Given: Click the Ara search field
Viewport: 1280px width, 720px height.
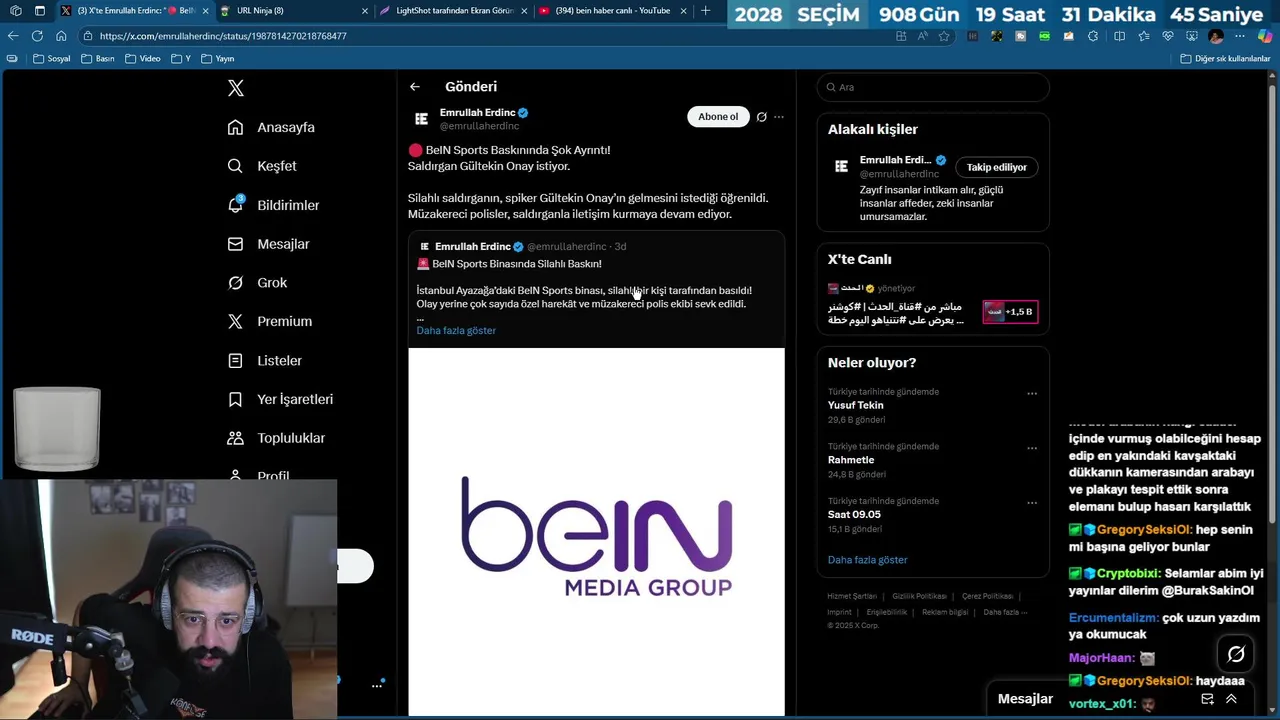Looking at the screenshot, I should pyautogui.click(x=933, y=87).
